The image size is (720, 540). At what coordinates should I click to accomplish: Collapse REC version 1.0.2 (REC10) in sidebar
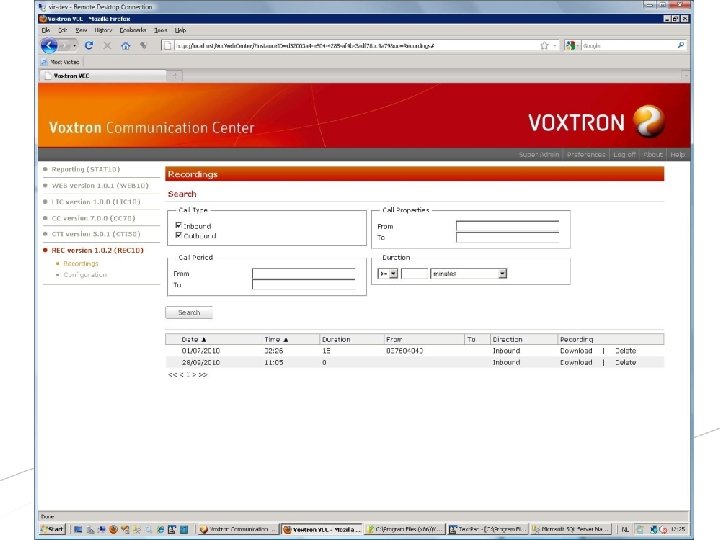(x=97, y=250)
